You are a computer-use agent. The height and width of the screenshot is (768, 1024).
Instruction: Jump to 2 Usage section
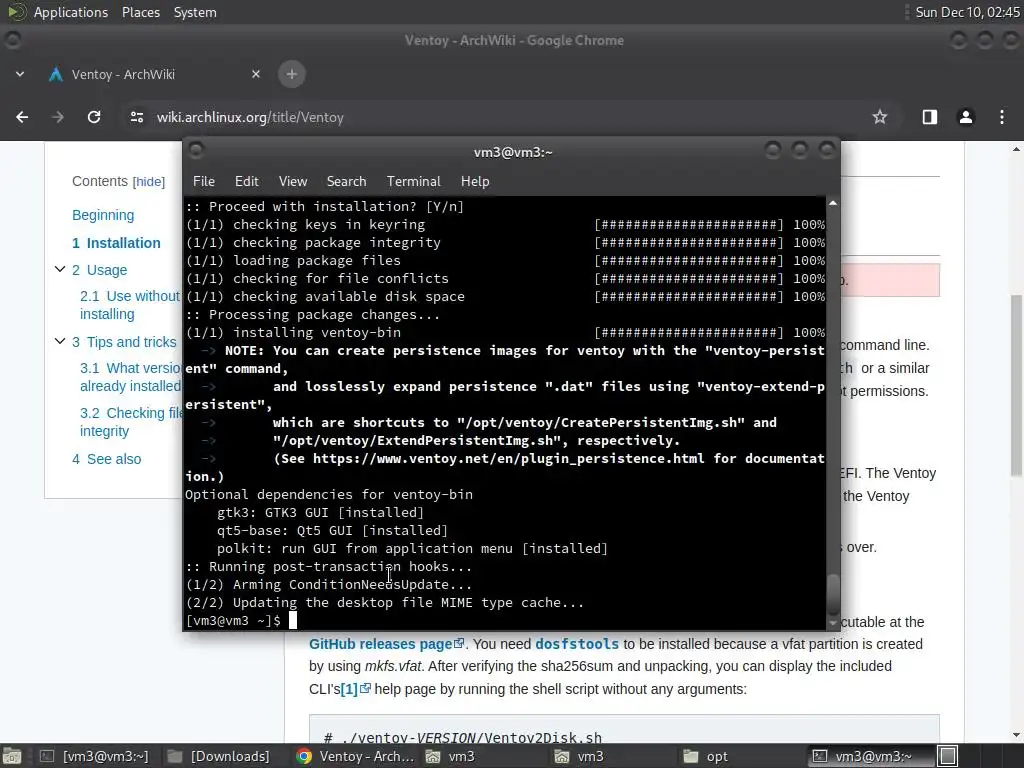pyautogui.click(x=100, y=270)
